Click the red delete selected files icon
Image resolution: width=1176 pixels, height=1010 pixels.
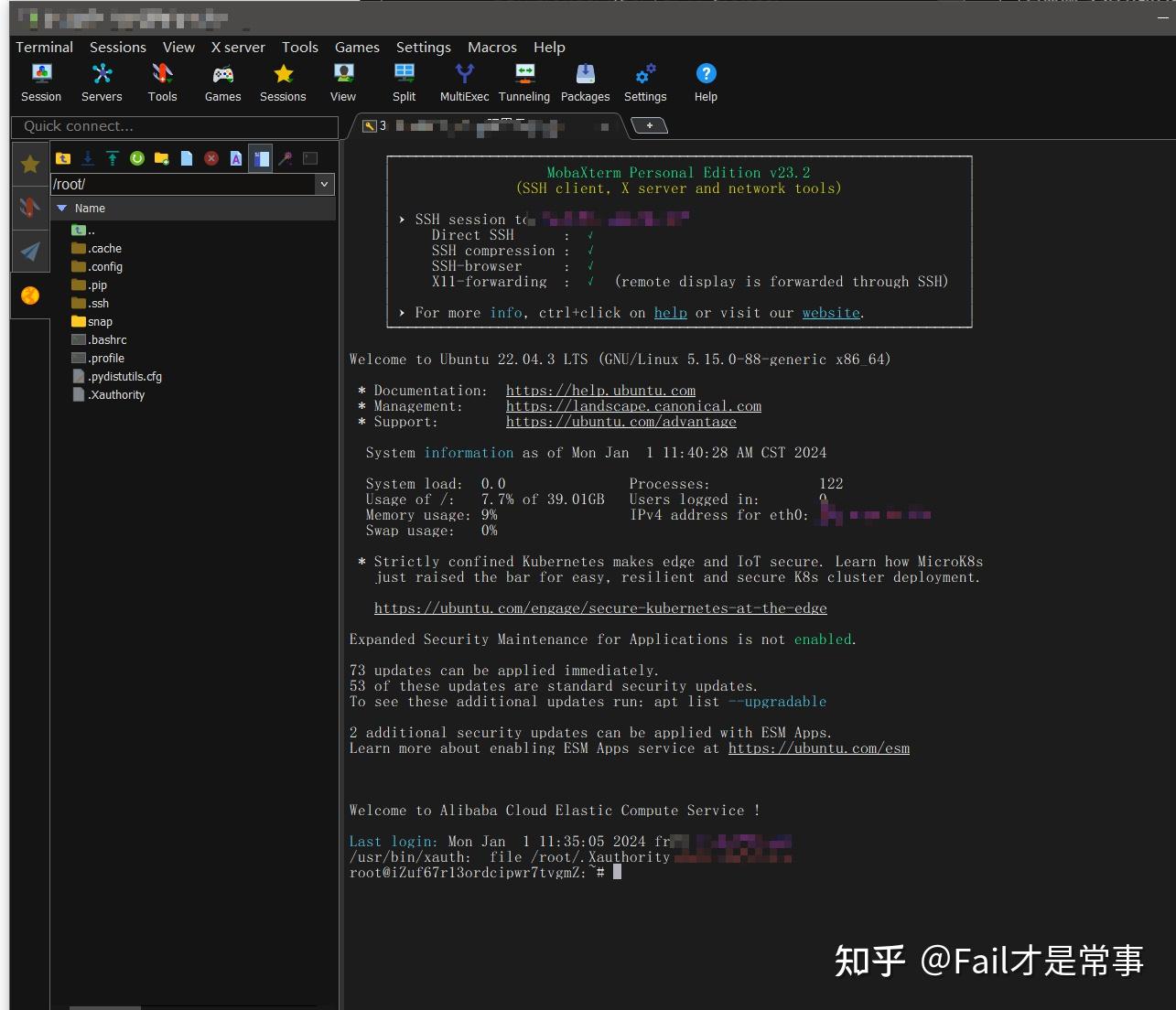click(211, 158)
